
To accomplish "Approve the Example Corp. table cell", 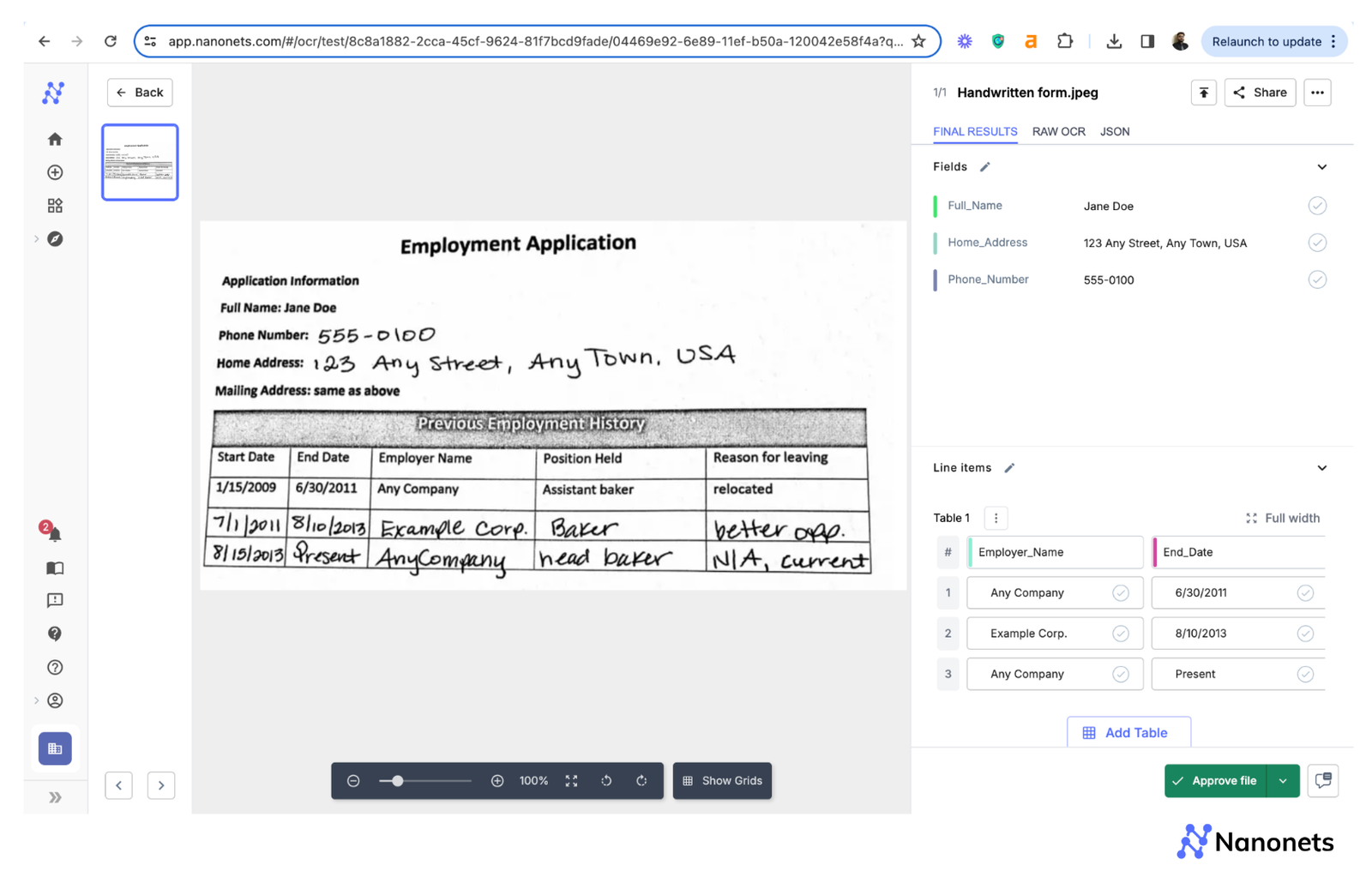I will pyautogui.click(x=1120, y=633).
